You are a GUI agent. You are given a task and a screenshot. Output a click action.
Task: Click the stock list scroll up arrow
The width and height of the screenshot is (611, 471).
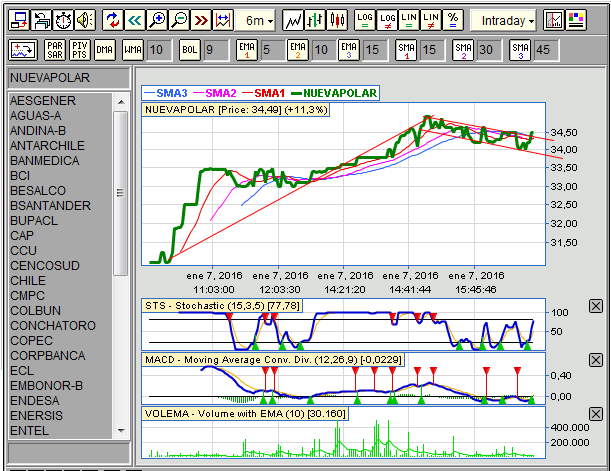click(121, 102)
